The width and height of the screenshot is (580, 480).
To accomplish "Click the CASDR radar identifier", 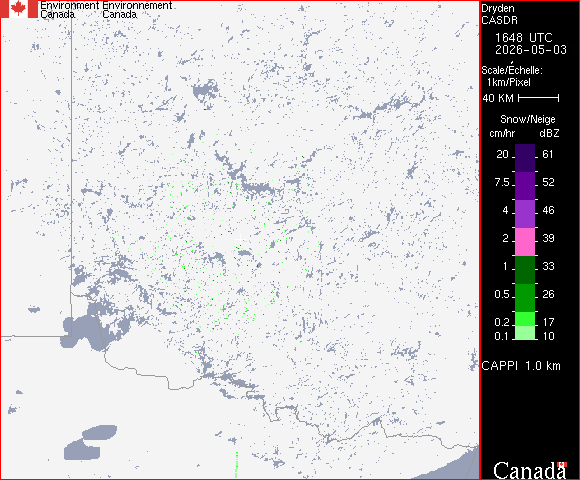I will (x=499, y=20).
